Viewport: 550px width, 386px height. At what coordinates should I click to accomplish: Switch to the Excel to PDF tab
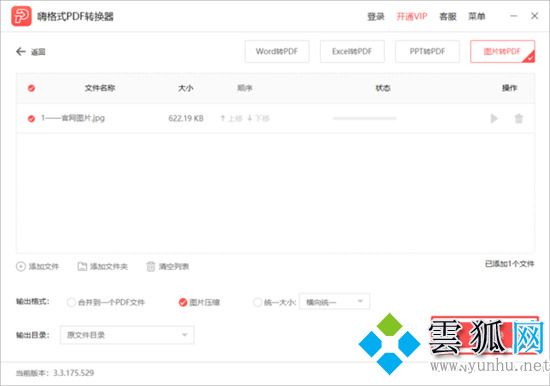pyautogui.click(x=352, y=52)
